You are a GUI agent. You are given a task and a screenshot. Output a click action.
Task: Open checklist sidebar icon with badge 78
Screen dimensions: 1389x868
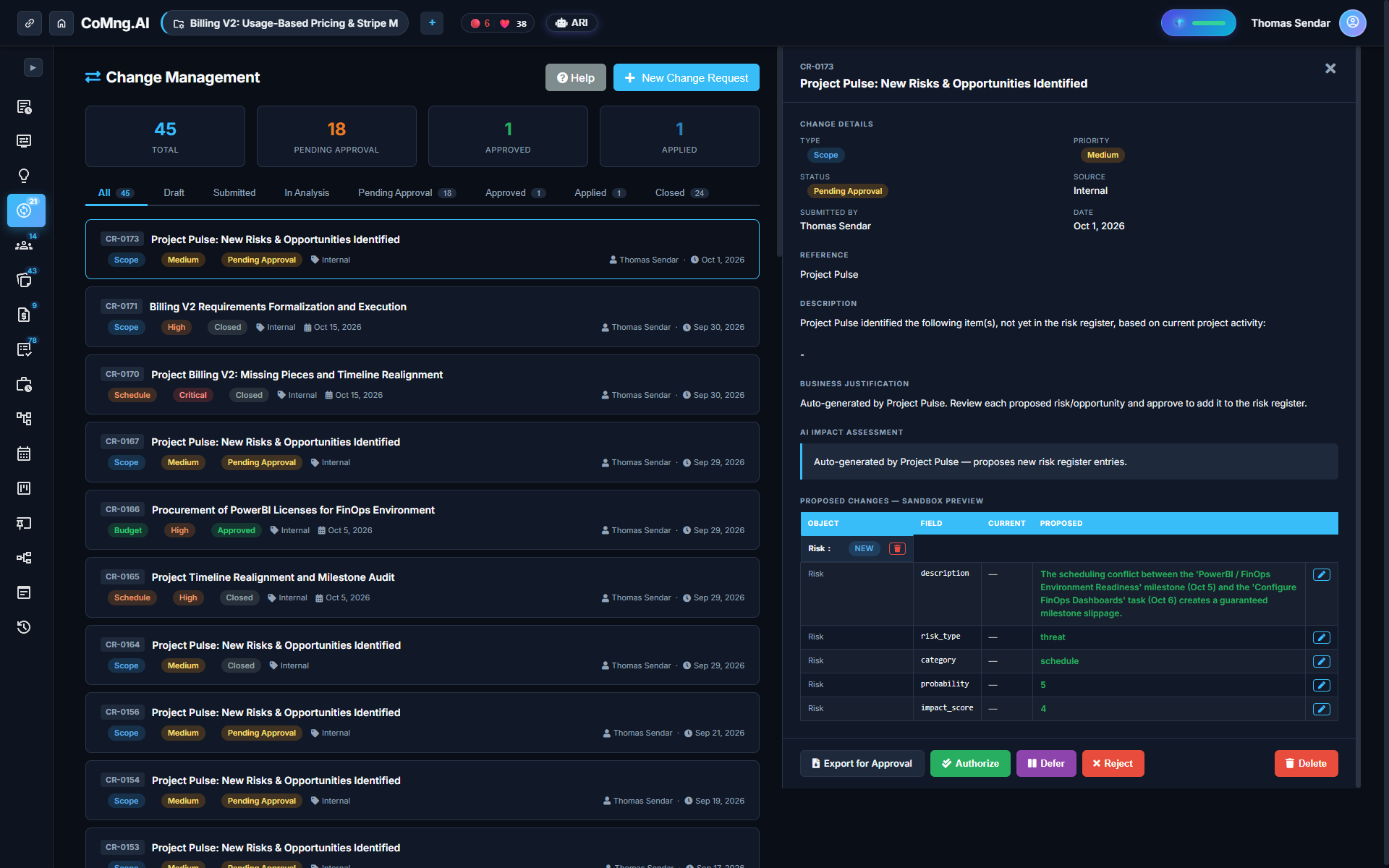pos(25,349)
